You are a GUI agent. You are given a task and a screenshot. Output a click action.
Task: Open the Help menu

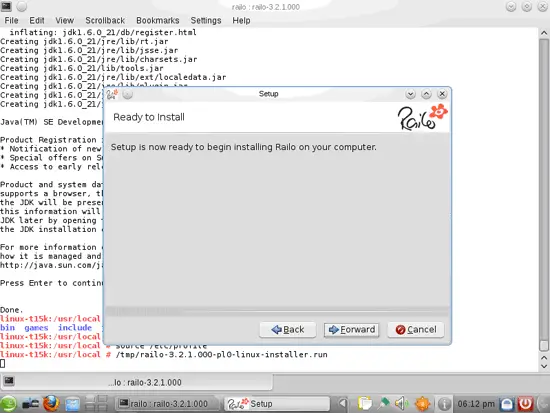(241, 20)
